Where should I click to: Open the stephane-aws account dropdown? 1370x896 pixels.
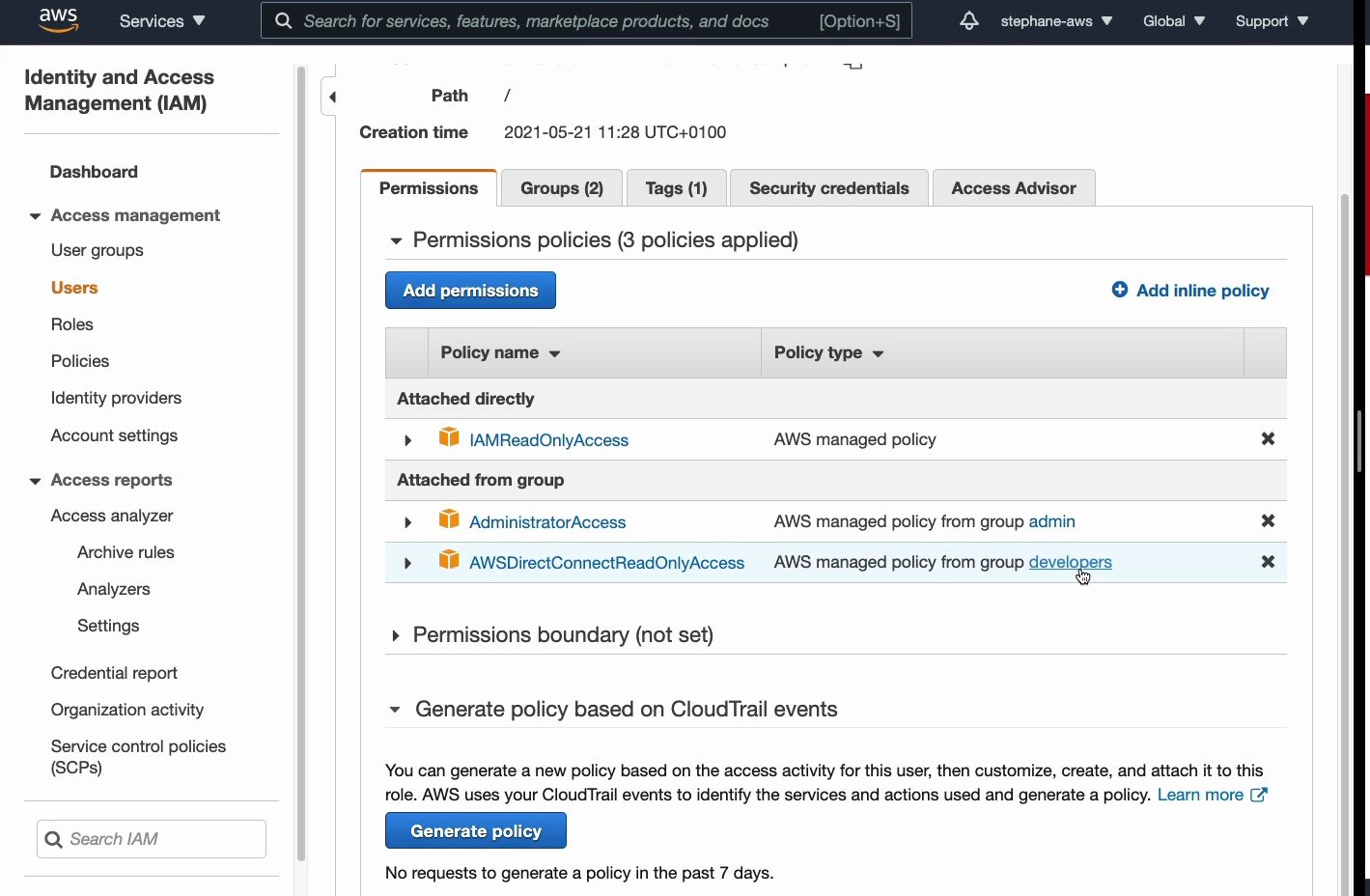point(1056,20)
